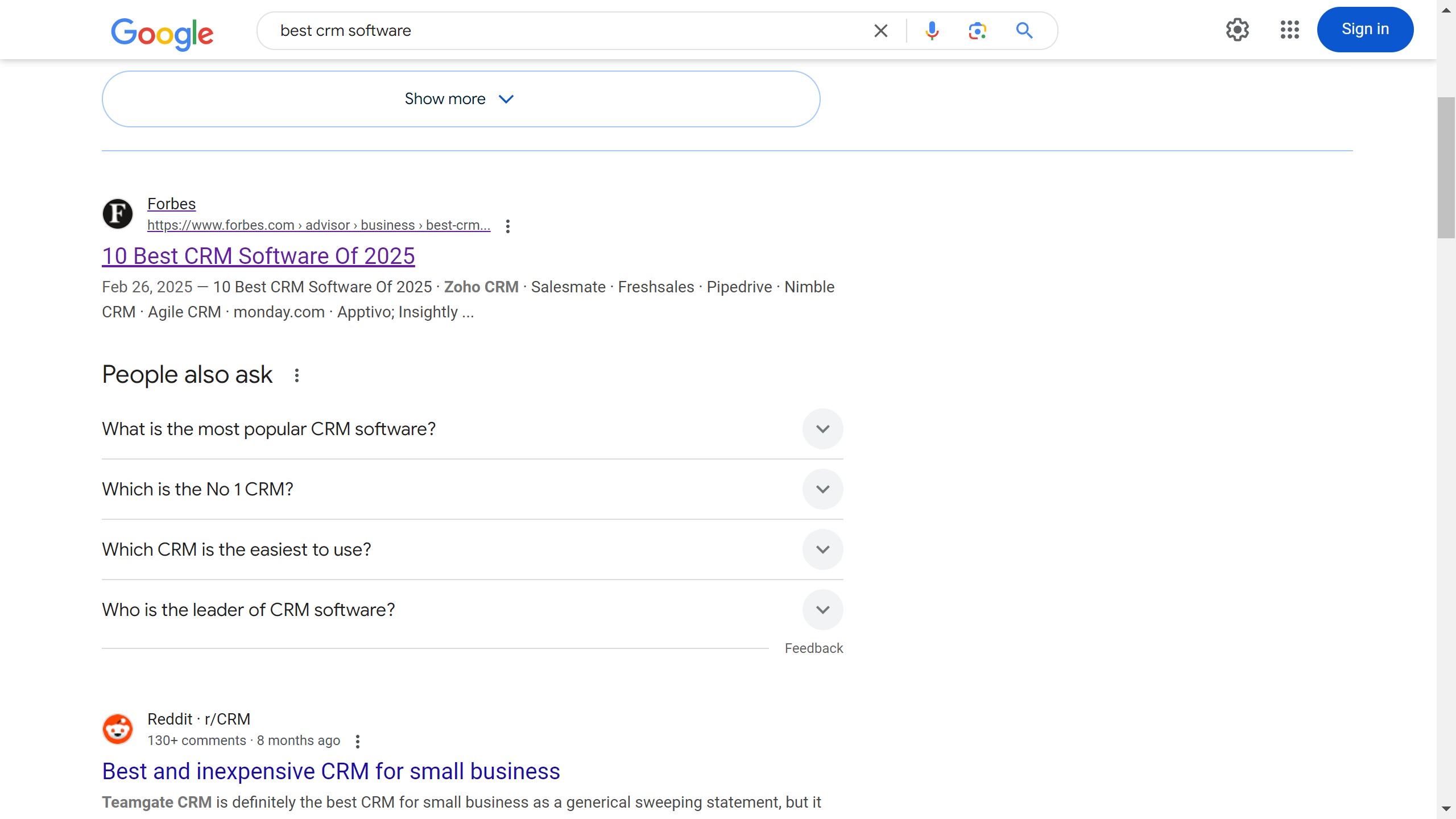Click the scrollbar up arrow
The width and height of the screenshot is (1456, 819).
coord(1446,10)
